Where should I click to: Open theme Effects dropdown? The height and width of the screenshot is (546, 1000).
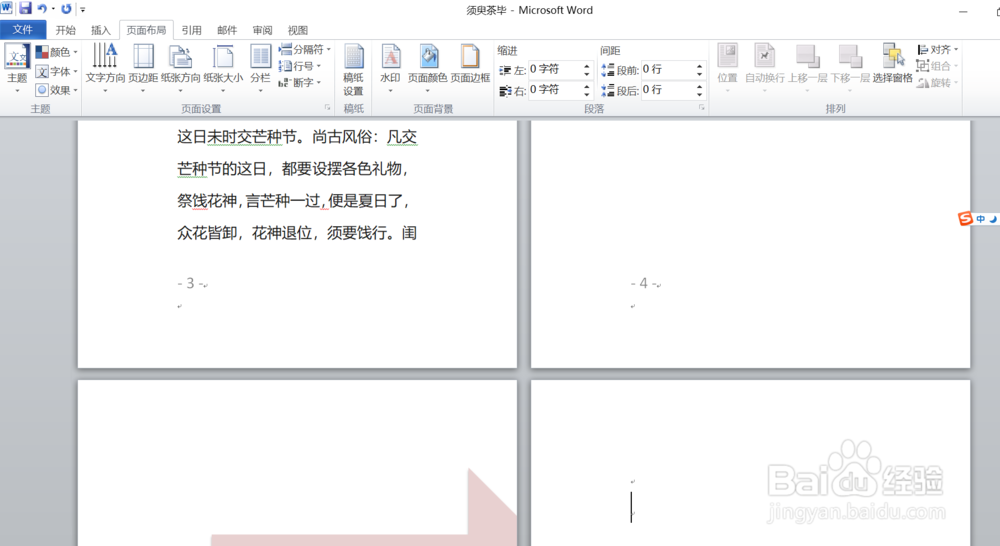click(57, 90)
